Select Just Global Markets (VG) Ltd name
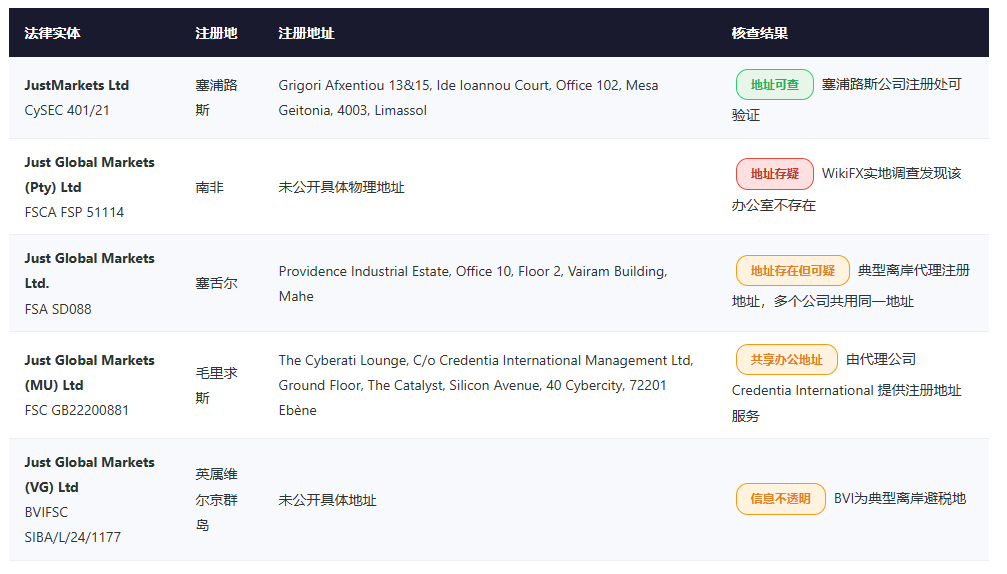This screenshot has width=1007, height=574. (x=89, y=474)
